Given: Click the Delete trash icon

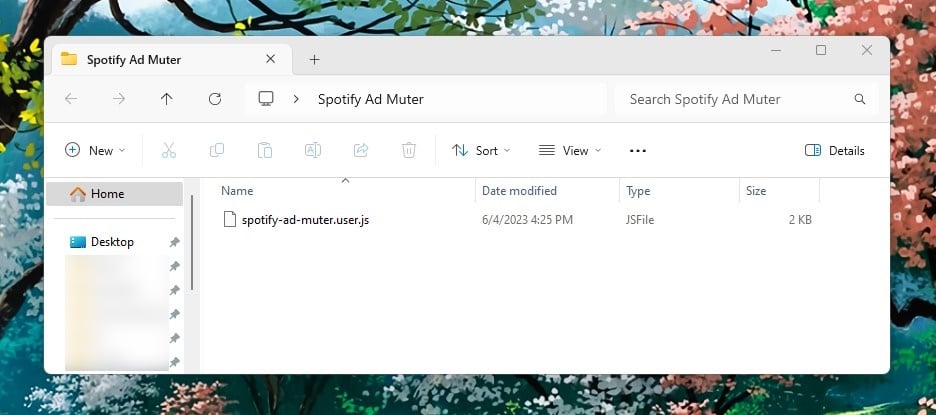Looking at the screenshot, I should pos(409,150).
